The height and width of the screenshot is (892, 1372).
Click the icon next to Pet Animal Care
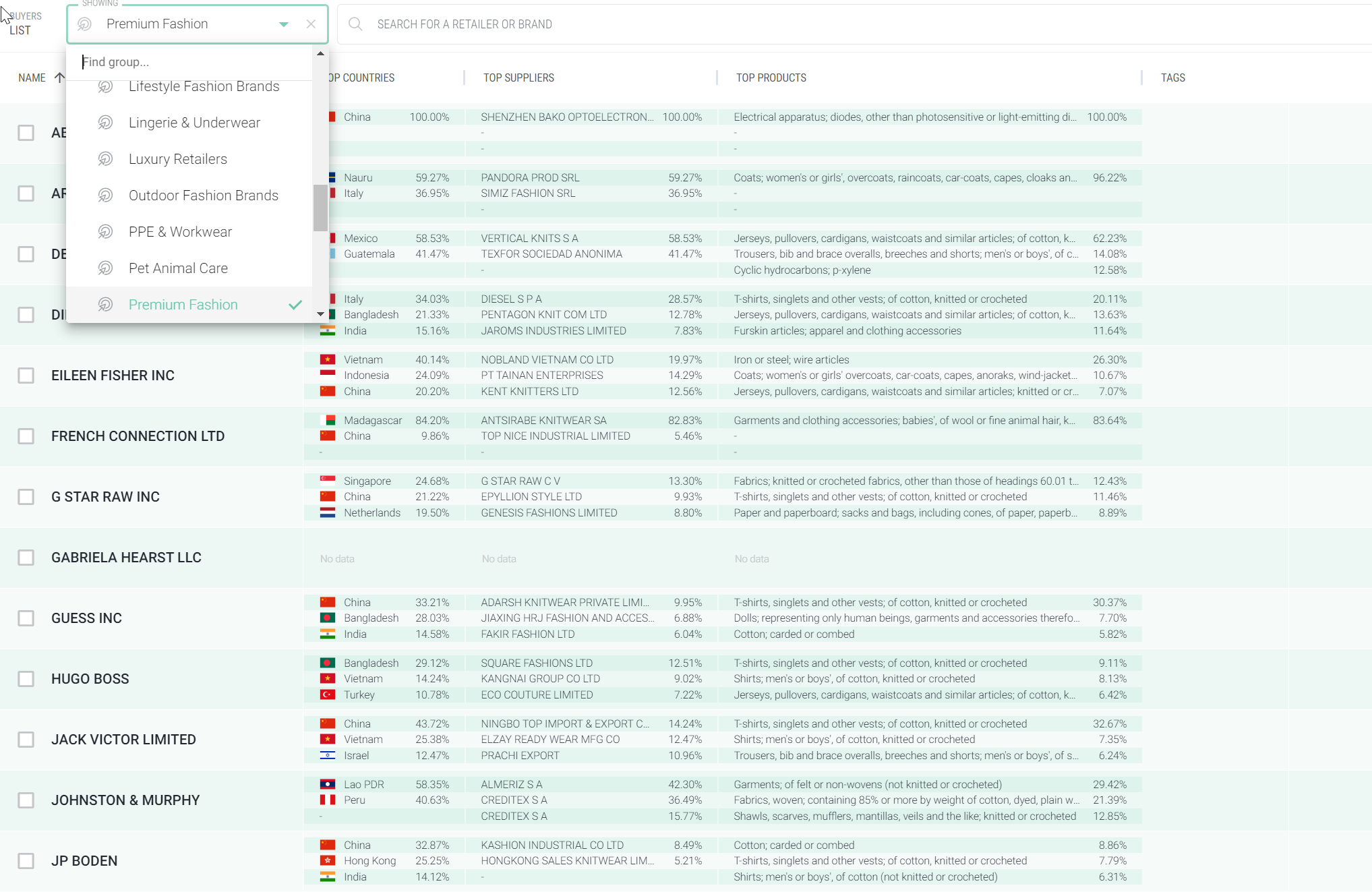pyautogui.click(x=106, y=268)
